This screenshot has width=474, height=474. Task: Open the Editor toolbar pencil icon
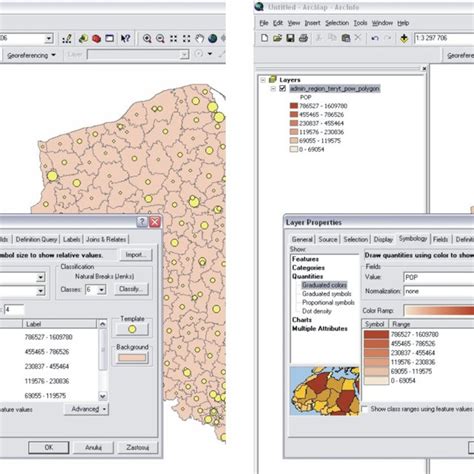coord(67,39)
